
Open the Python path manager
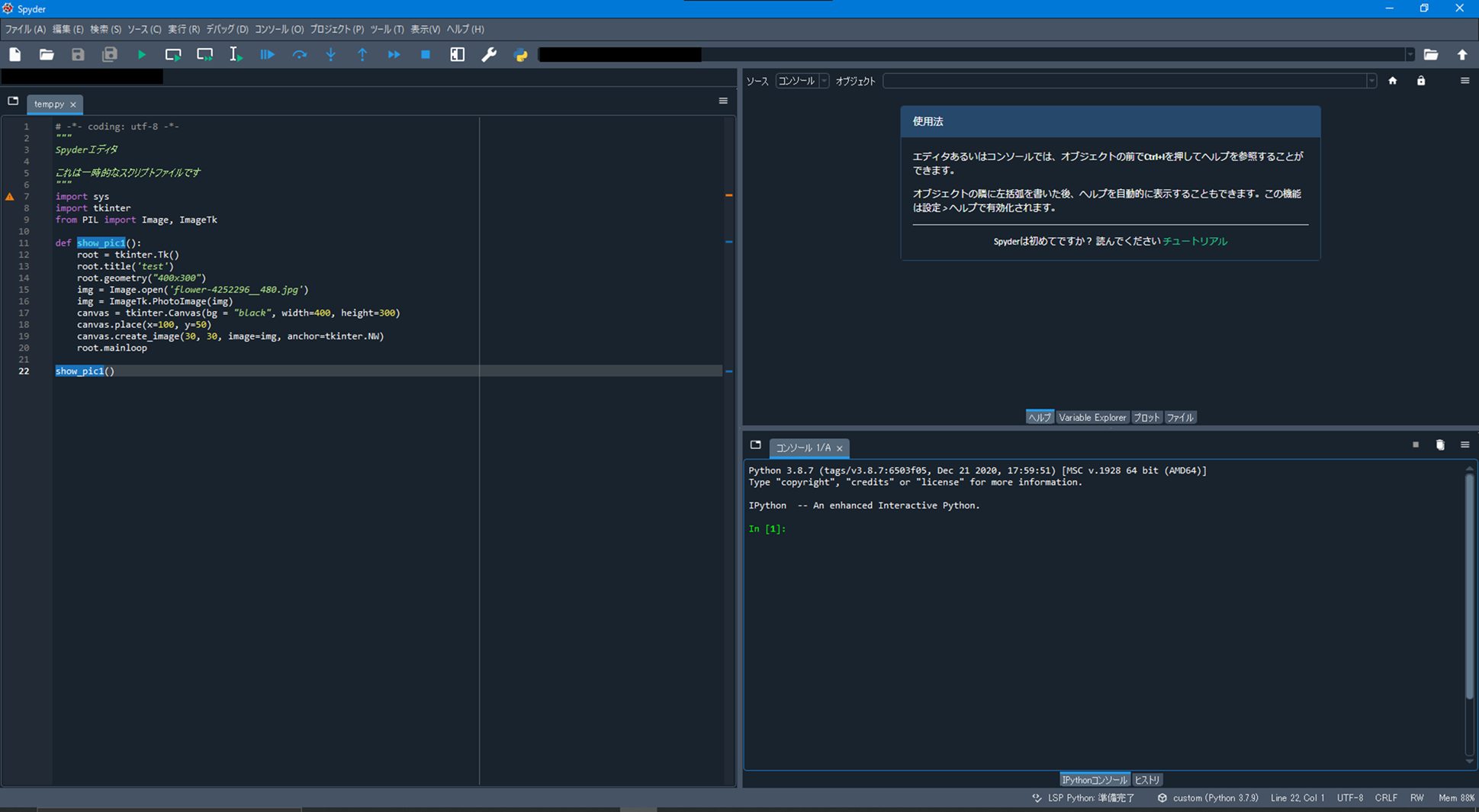click(521, 54)
